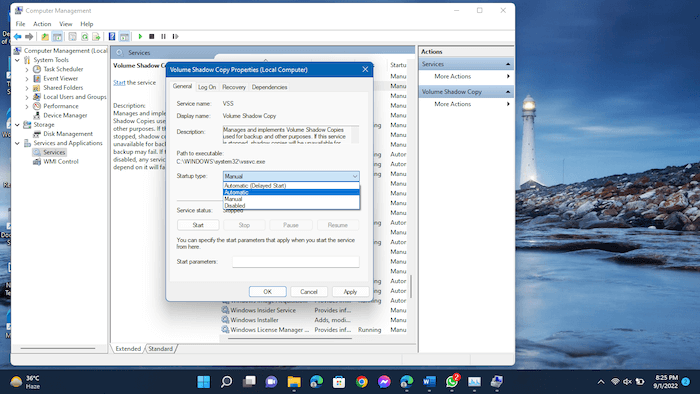Select Task Scheduler in the tree
This screenshot has width=700, height=394.
tap(63, 69)
